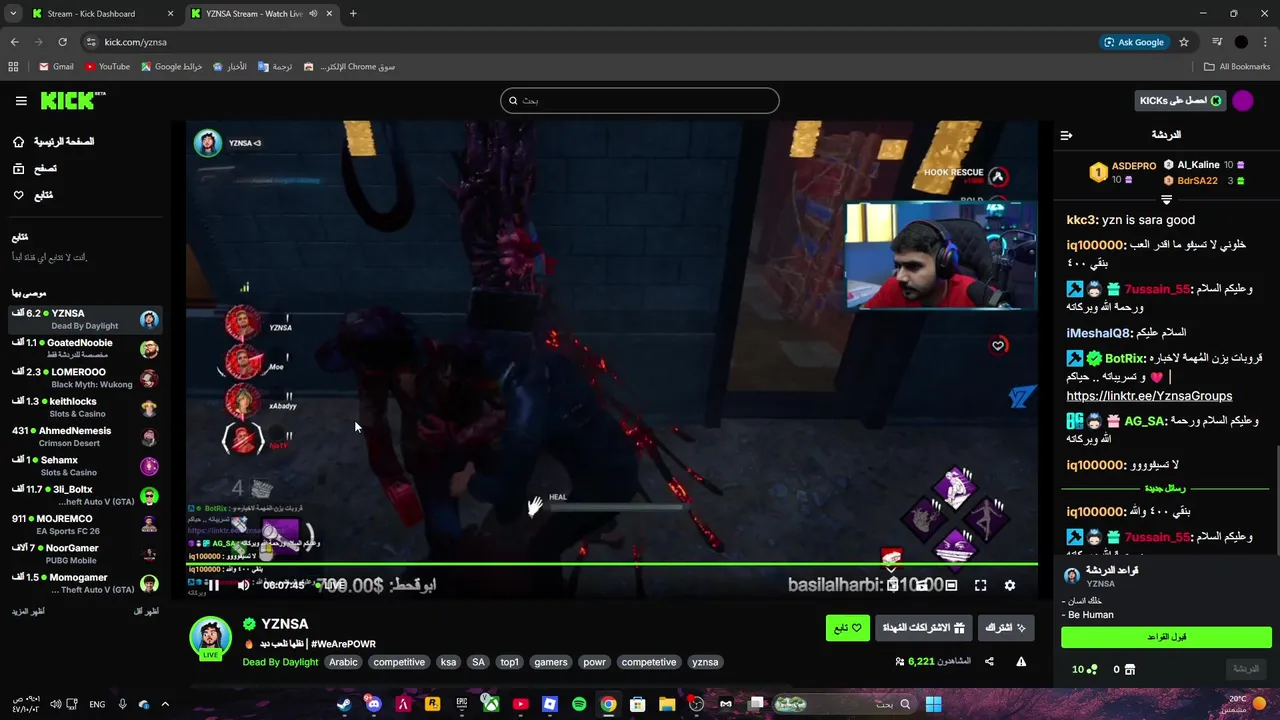
Task: Open tab search dropdown arrow
Action: (13, 14)
